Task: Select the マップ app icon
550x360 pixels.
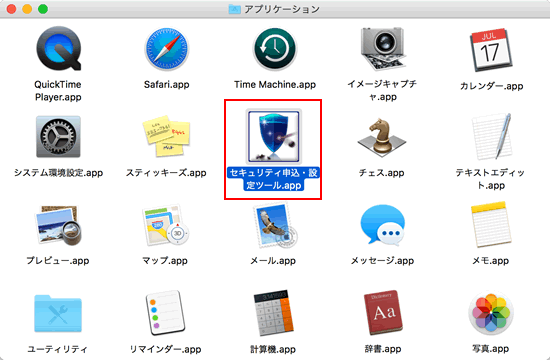Action: (x=166, y=225)
